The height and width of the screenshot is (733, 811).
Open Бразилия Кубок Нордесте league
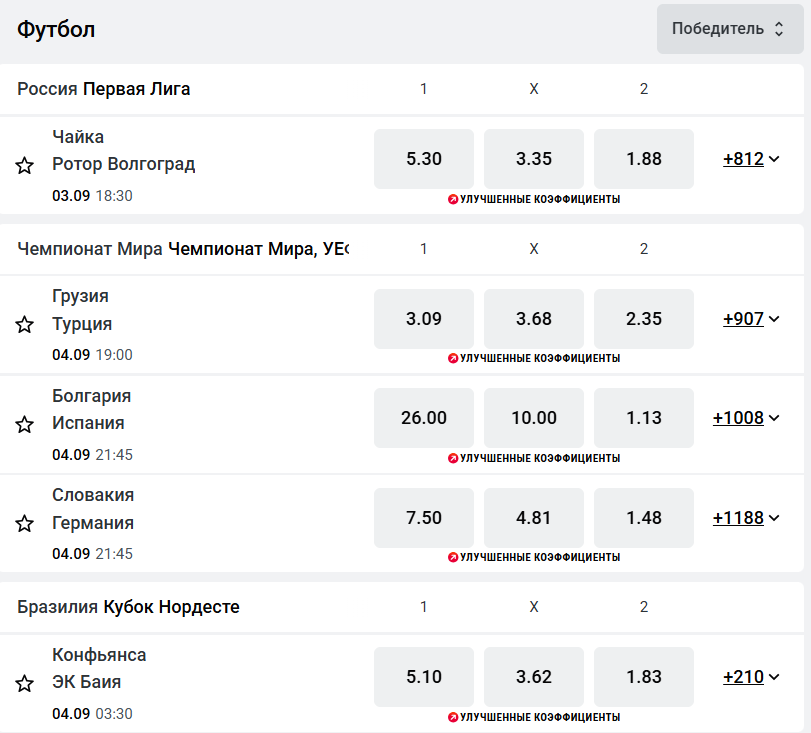pos(128,607)
